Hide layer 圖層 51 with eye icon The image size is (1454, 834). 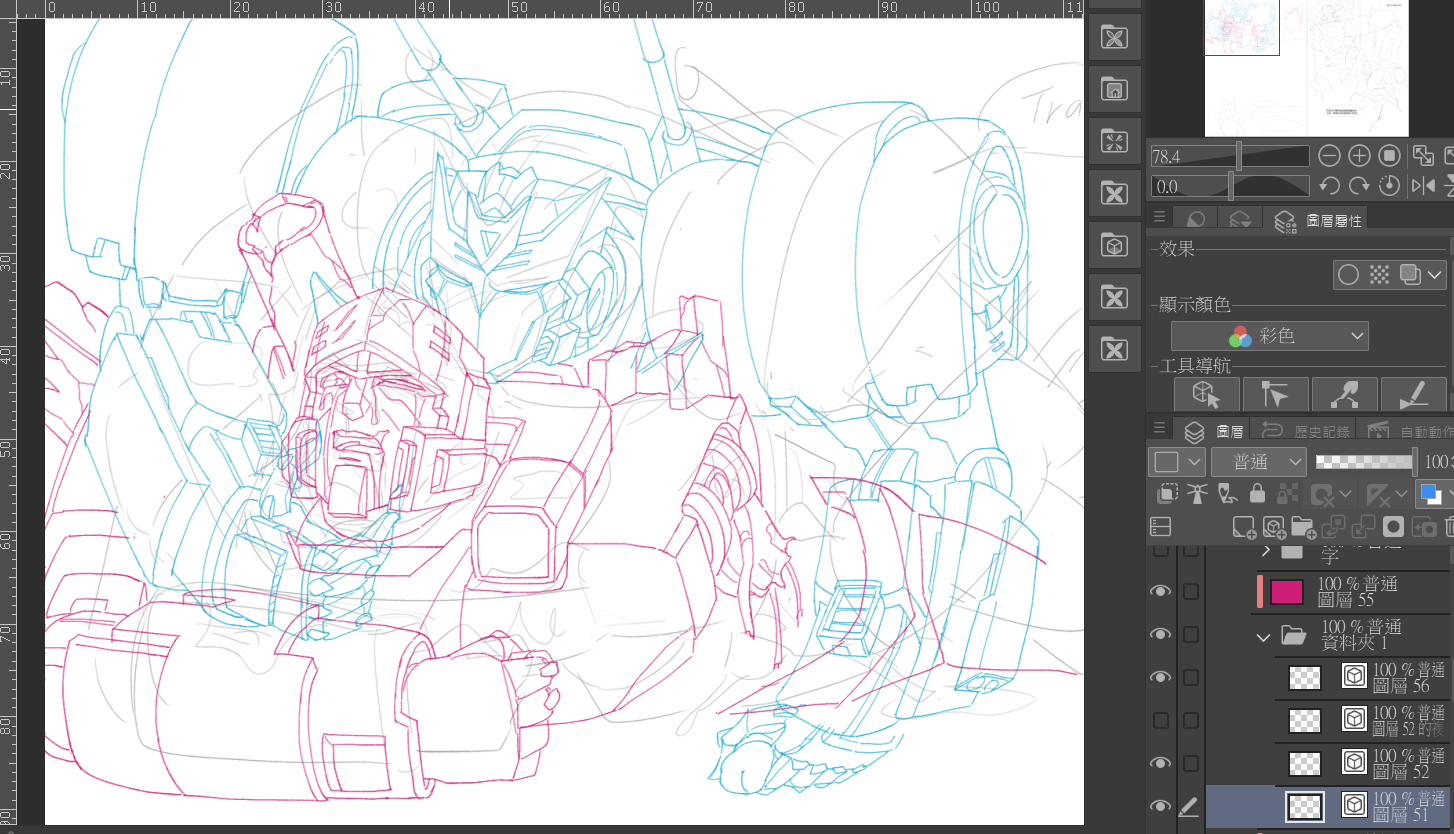pos(1160,806)
